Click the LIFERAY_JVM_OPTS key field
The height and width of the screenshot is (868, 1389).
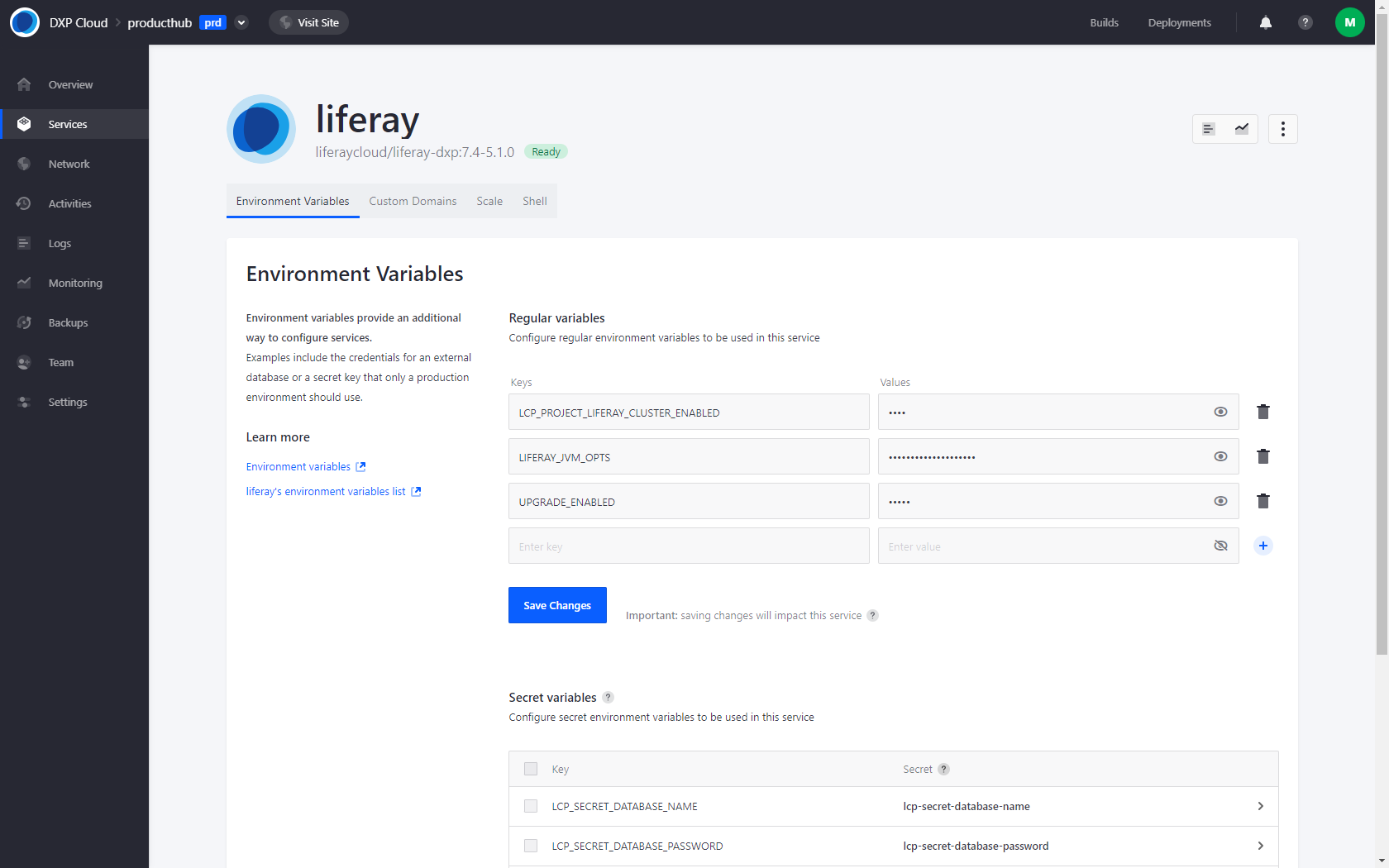pyautogui.click(x=689, y=456)
